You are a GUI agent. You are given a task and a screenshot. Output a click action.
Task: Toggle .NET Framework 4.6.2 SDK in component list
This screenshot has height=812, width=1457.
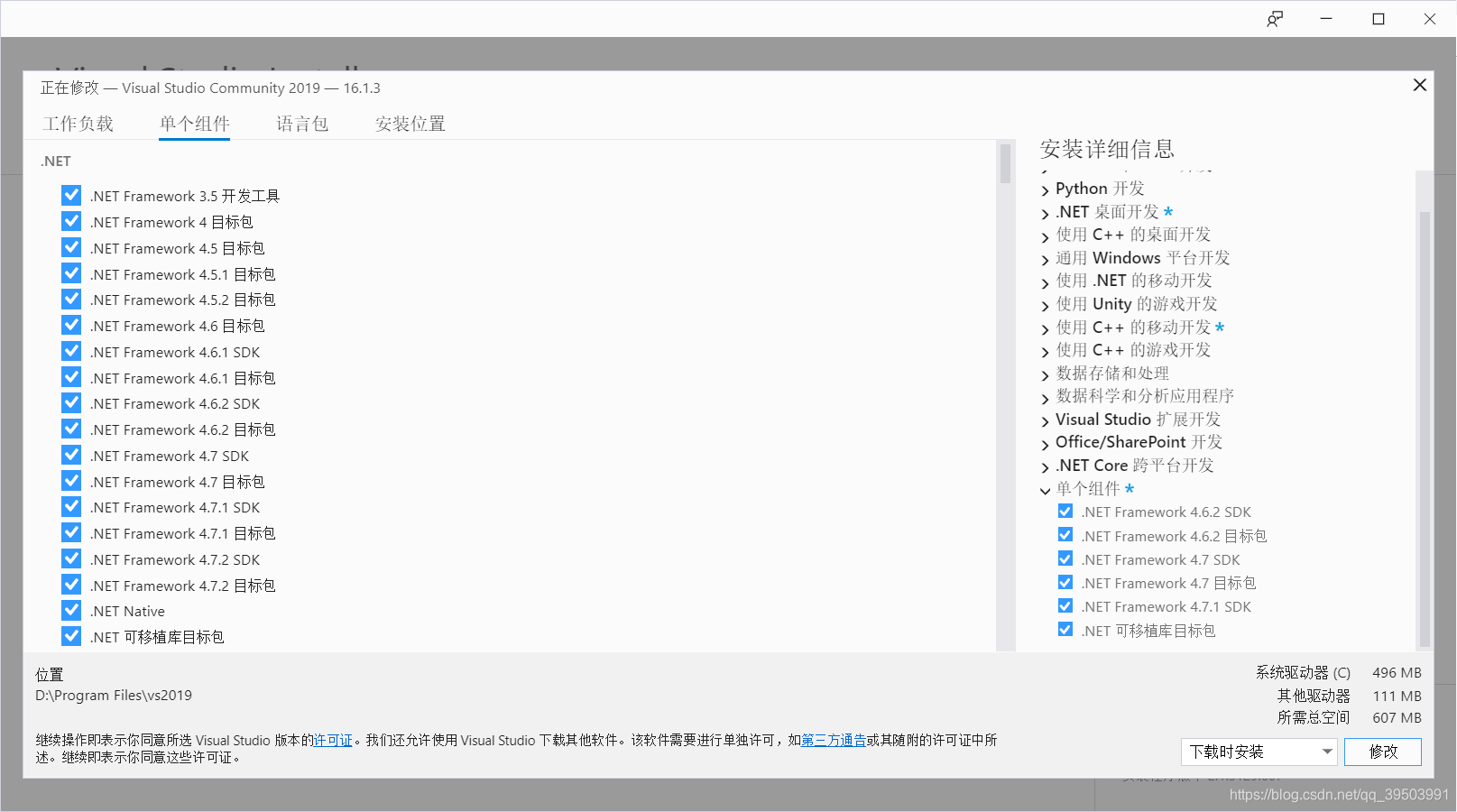click(71, 402)
